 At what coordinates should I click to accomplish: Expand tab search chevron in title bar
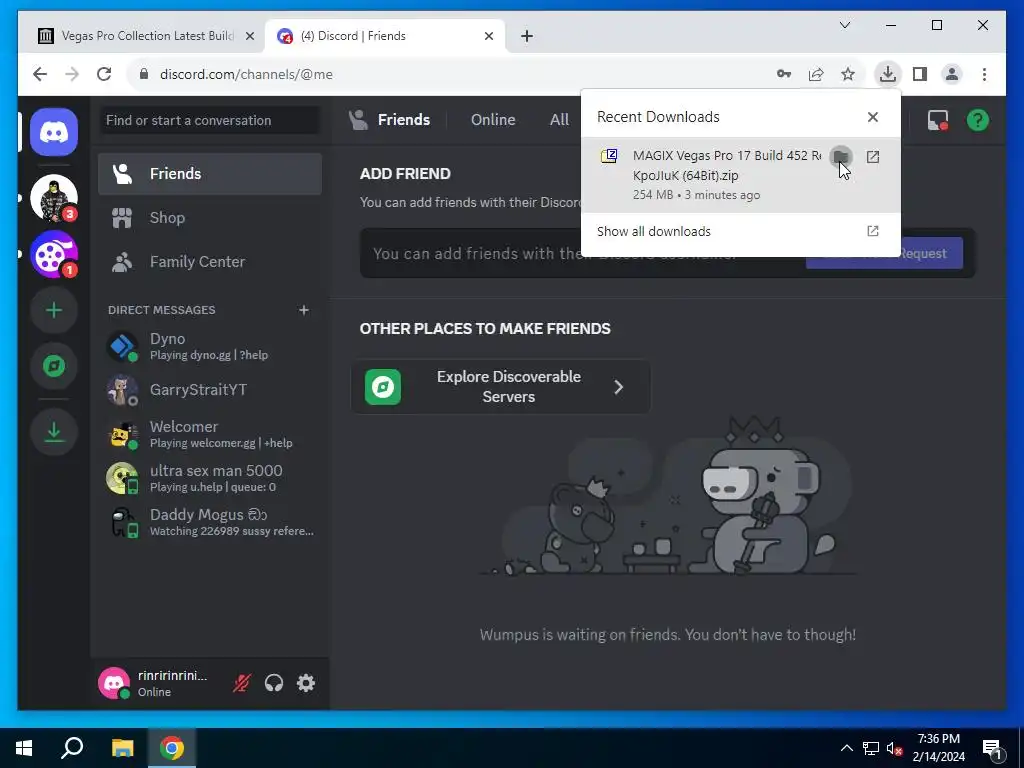pos(844,25)
